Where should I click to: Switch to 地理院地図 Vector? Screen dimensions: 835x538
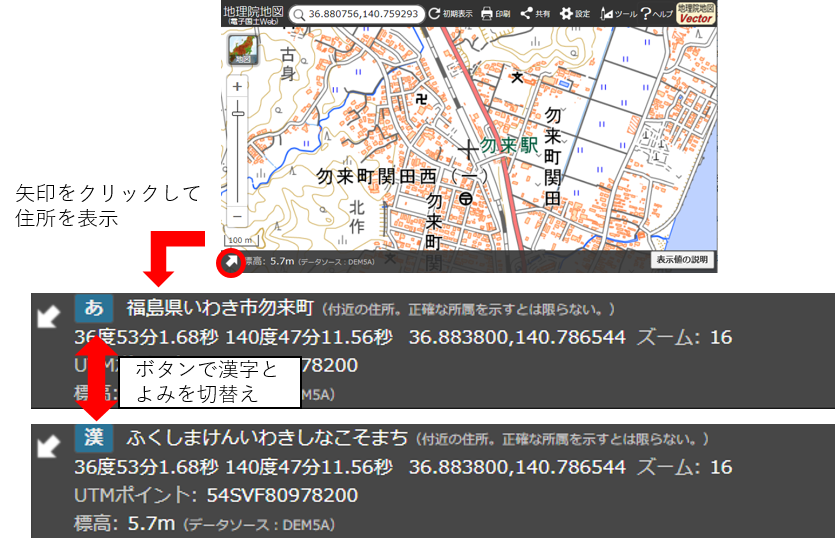695,14
